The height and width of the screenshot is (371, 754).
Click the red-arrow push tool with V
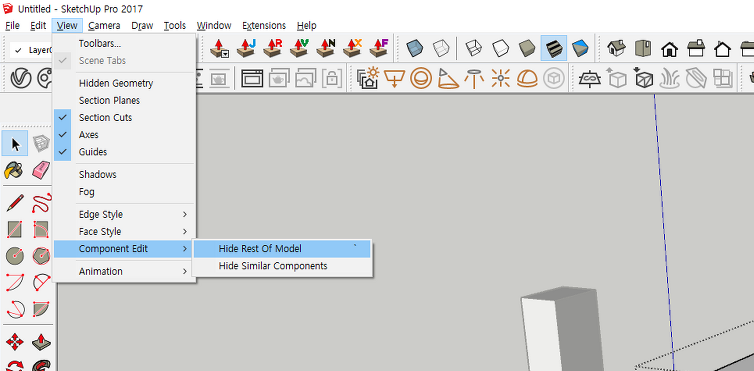click(x=299, y=49)
